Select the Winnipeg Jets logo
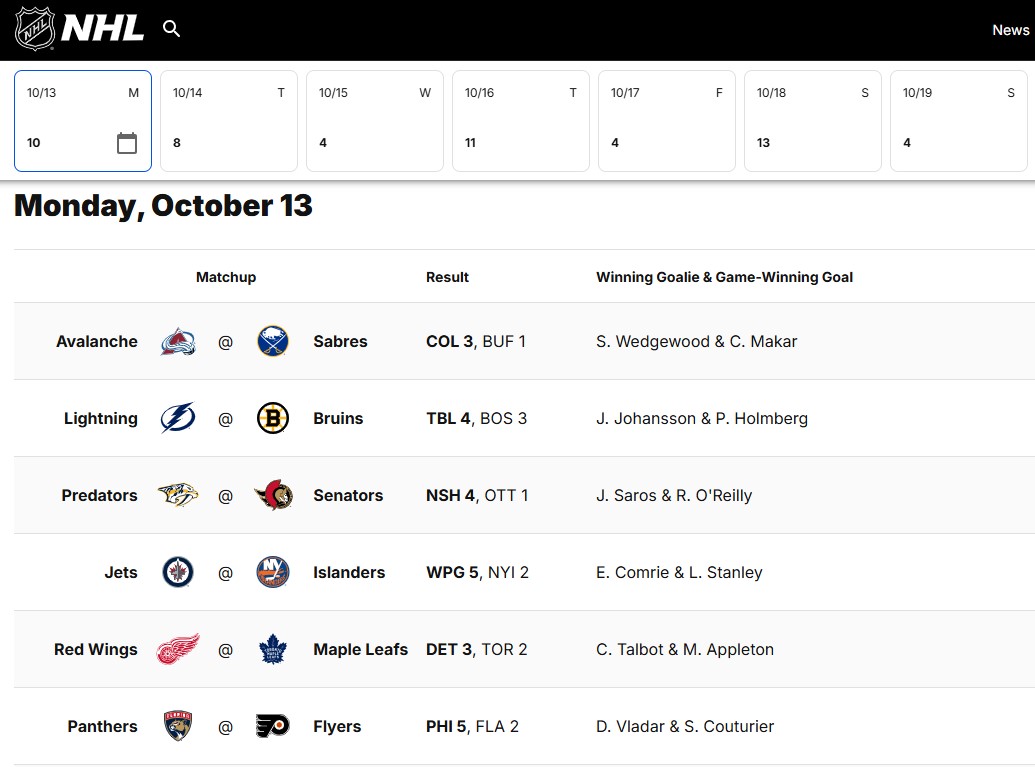Viewport: 1035px width, 767px height. click(177, 571)
